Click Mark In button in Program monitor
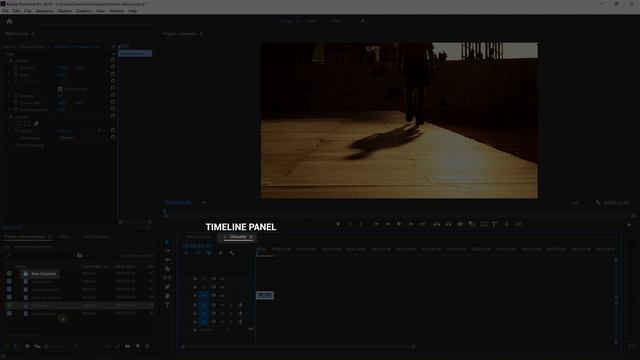This screenshot has height=360, width=640. [350, 224]
